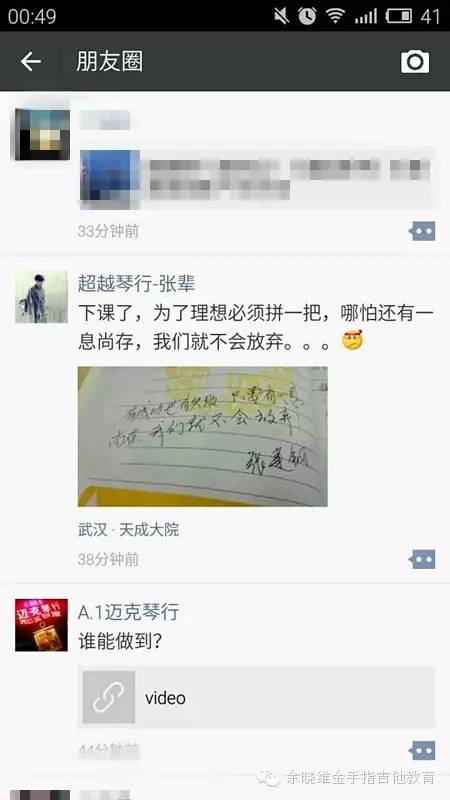450x800 pixels.
Task: Open the blurred shared link card
Action: click(257, 179)
